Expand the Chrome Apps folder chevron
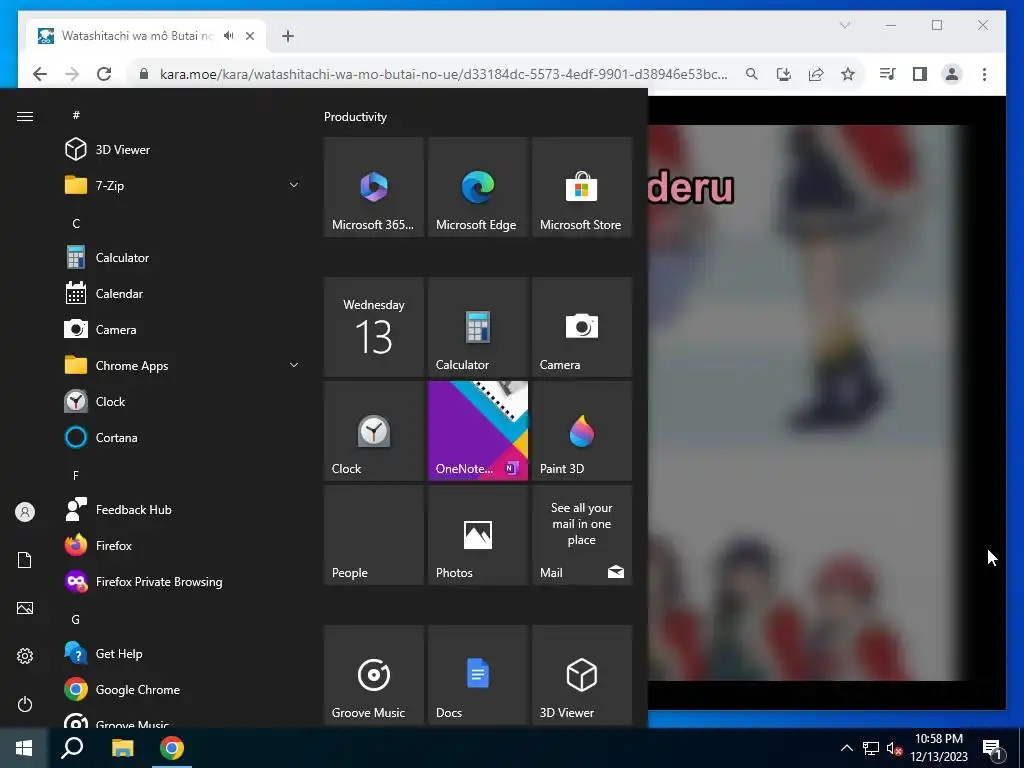This screenshot has height=768, width=1024. click(x=294, y=365)
